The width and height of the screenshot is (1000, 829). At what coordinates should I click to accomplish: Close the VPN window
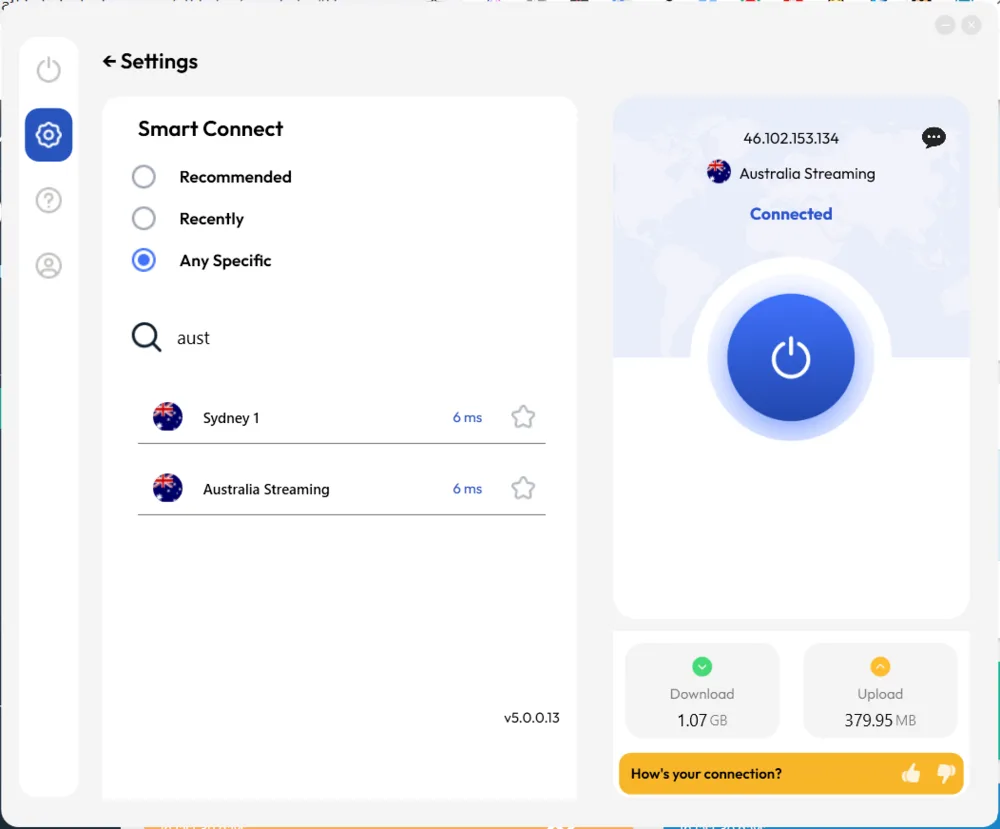(971, 25)
